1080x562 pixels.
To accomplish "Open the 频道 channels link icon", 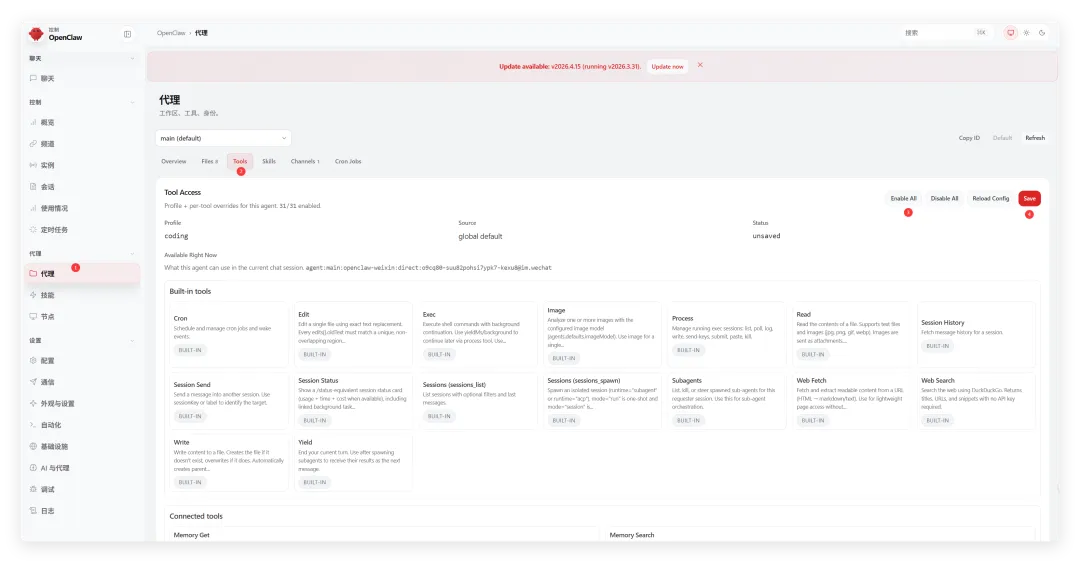I will 33,143.
